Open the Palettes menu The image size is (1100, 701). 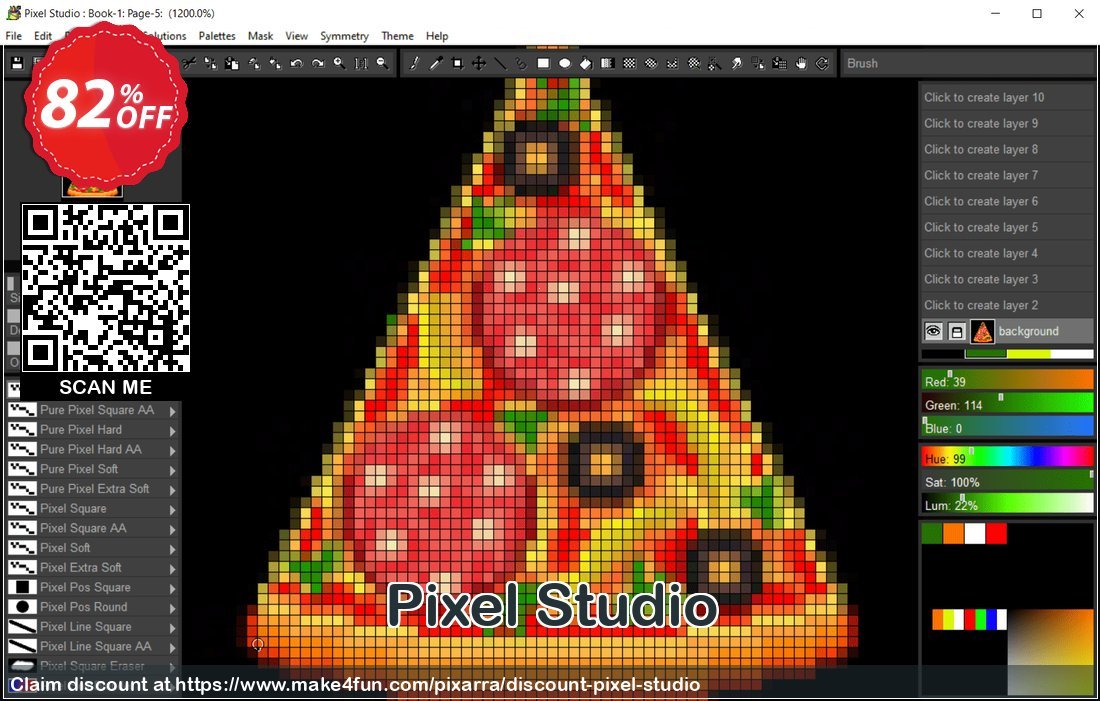217,36
